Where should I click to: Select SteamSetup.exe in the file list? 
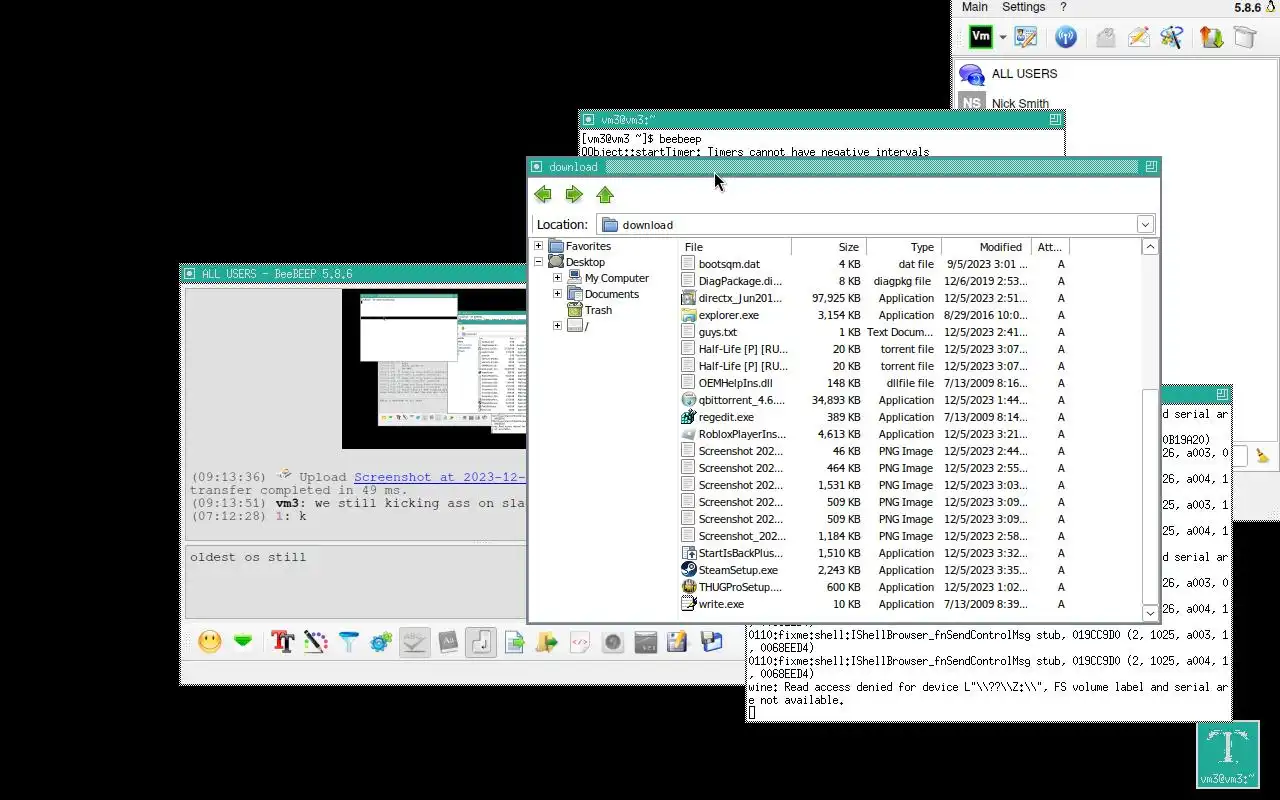click(x=738, y=570)
